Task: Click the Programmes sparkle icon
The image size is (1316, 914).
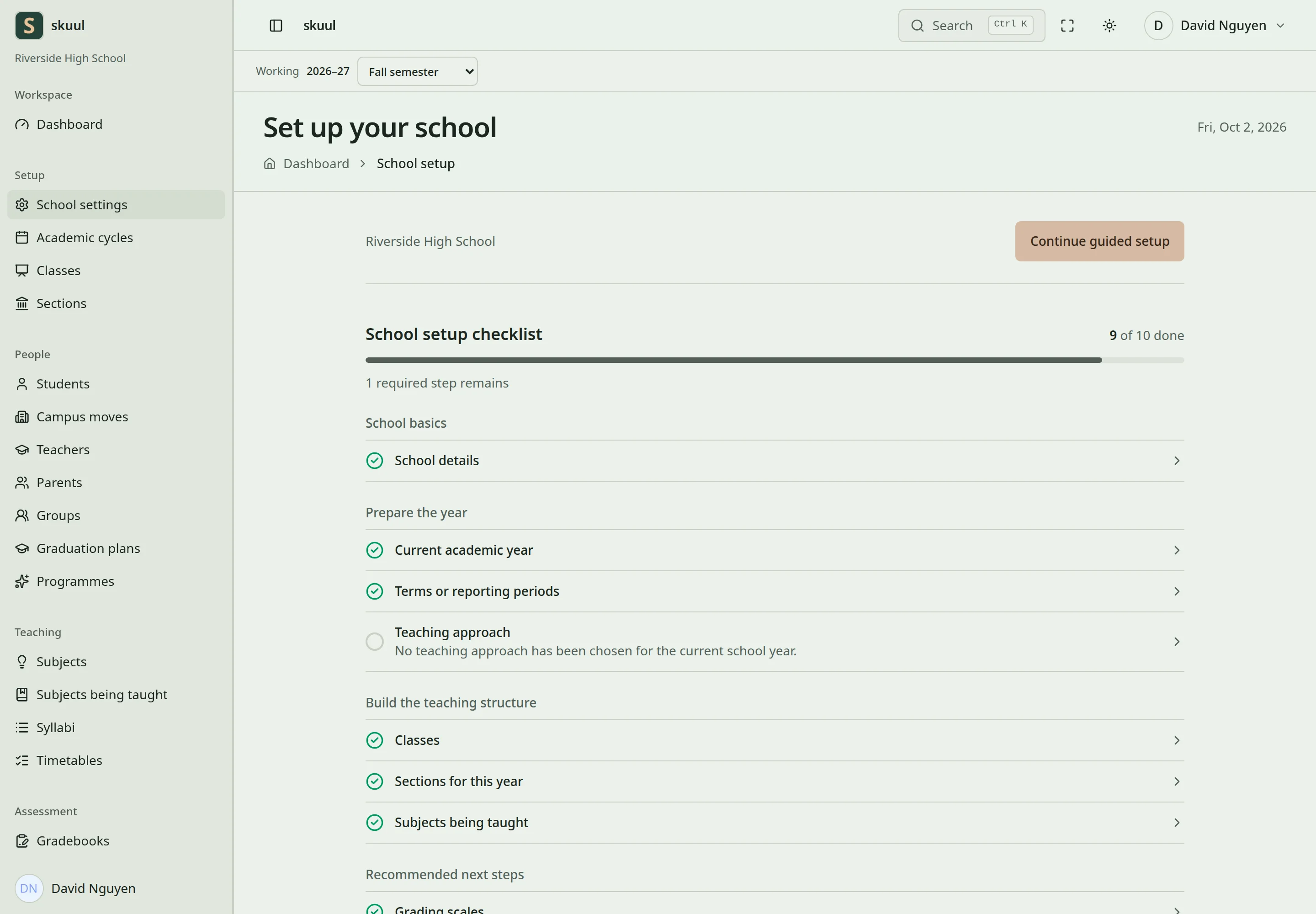Action: click(22, 581)
